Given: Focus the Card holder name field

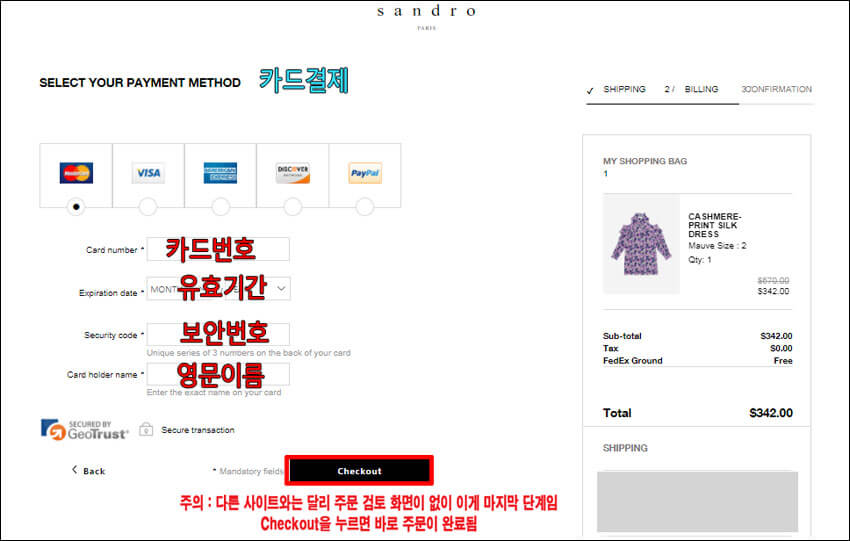Looking at the screenshot, I should pos(218,374).
